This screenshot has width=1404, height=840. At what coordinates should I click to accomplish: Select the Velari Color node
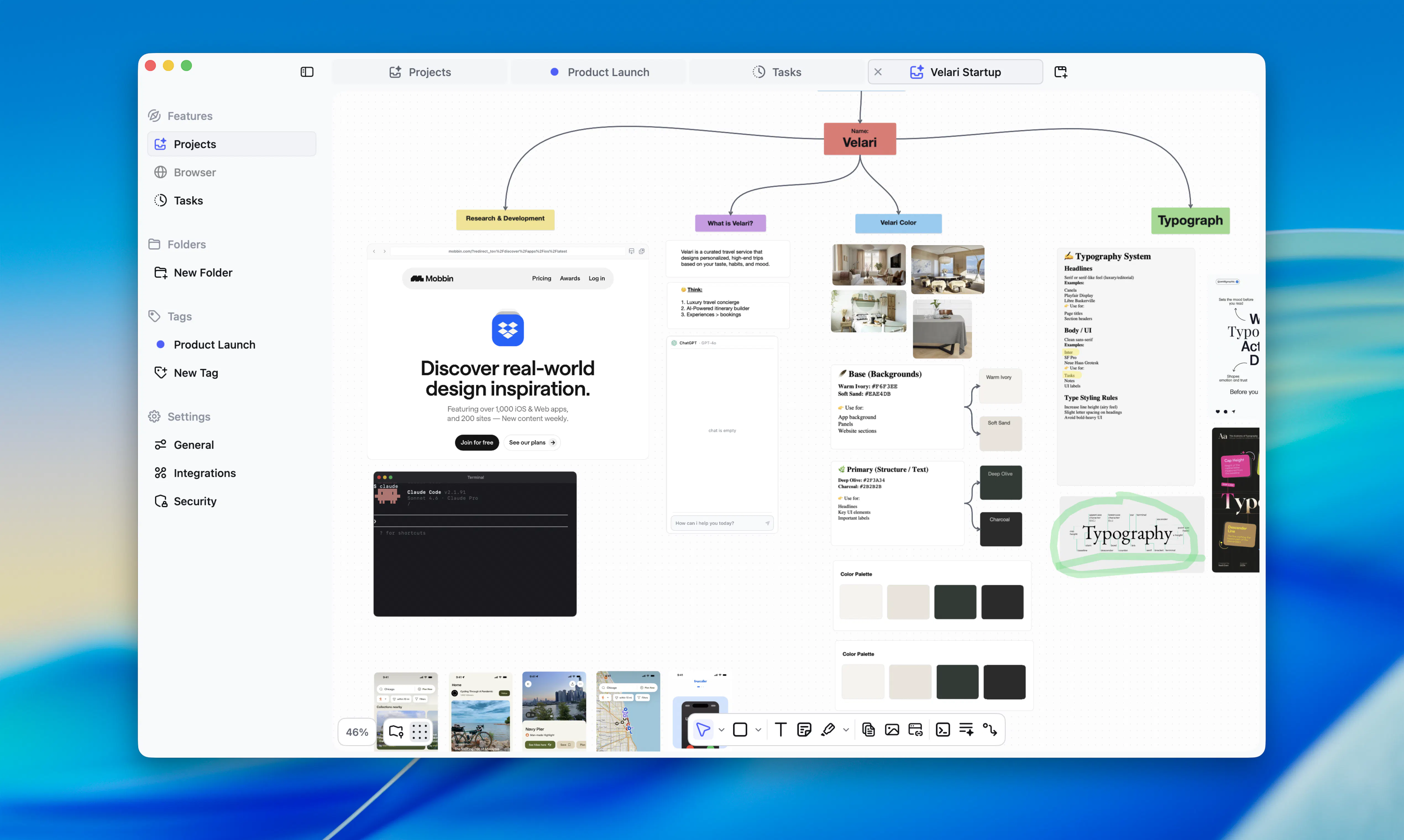pos(898,223)
